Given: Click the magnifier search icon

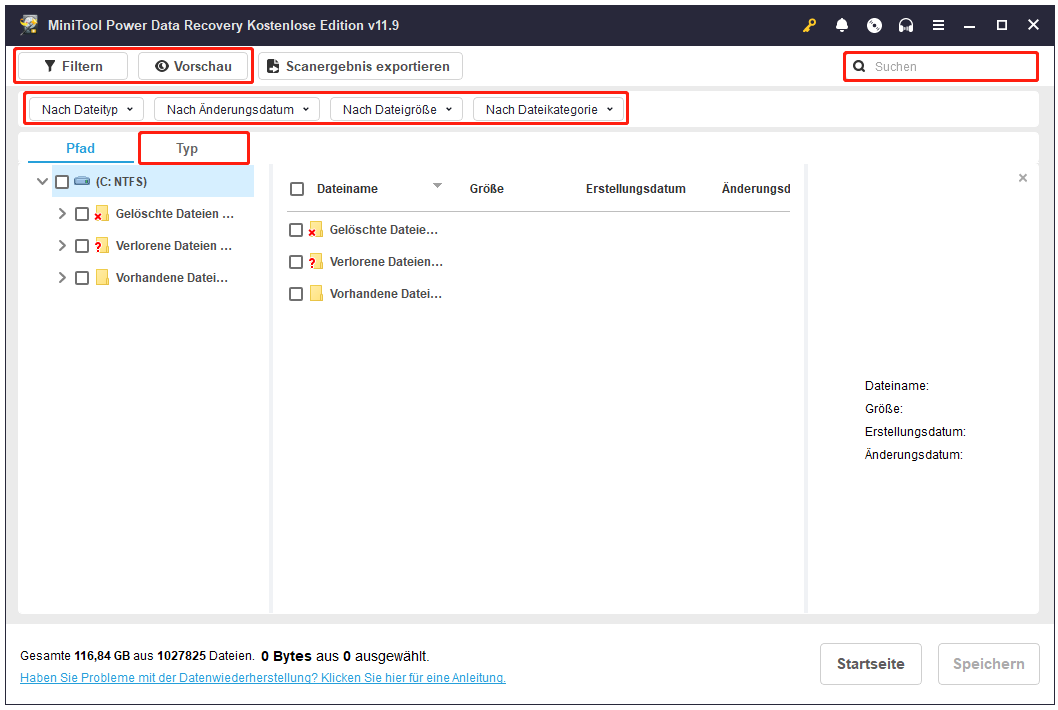Looking at the screenshot, I should point(859,66).
